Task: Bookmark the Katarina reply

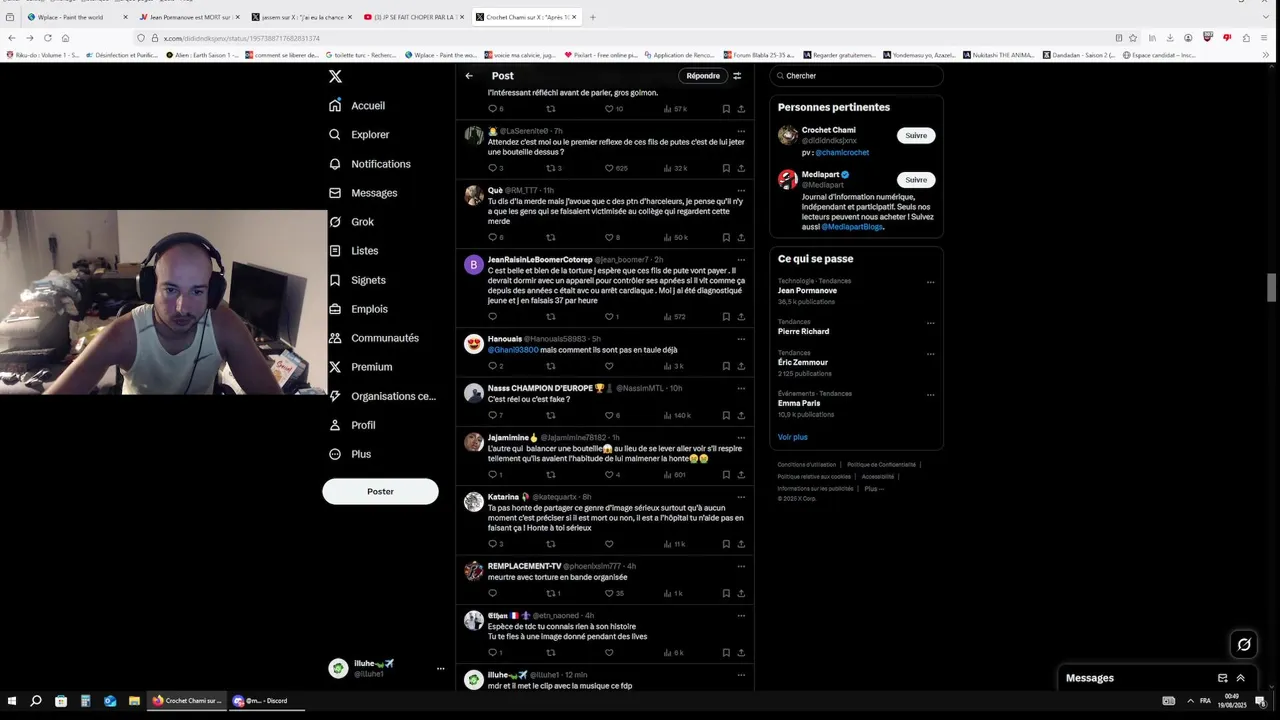Action: click(726, 544)
